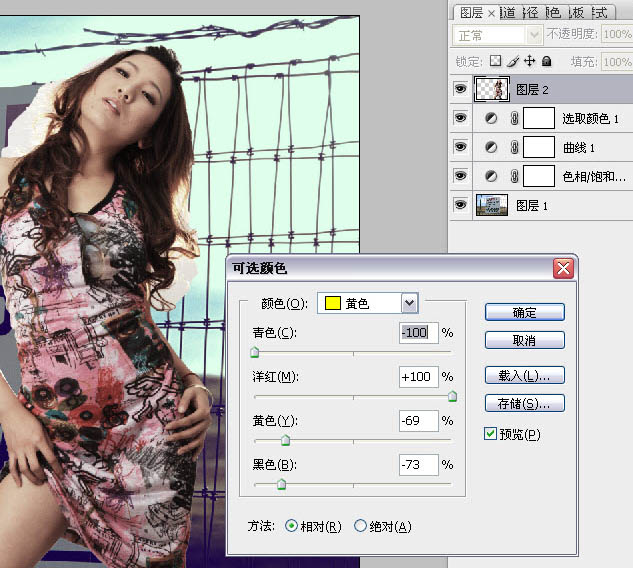This screenshot has width=633, height=568.
Task: Select the 图层 1 layer thumbnail
Action: coord(492,205)
